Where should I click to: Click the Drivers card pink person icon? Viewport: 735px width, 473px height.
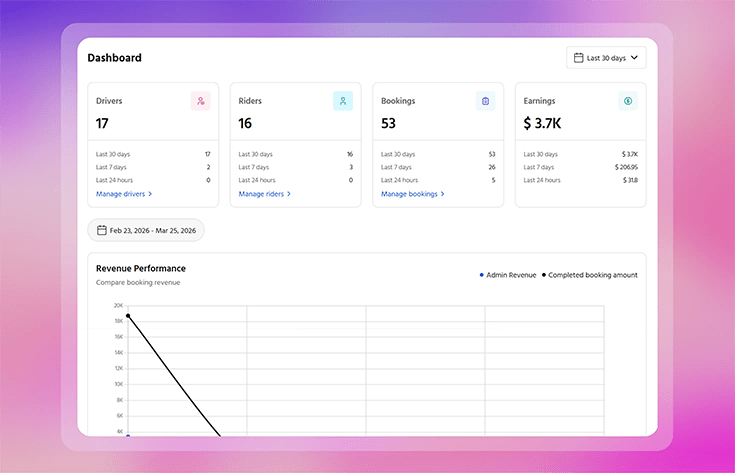(x=201, y=101)
